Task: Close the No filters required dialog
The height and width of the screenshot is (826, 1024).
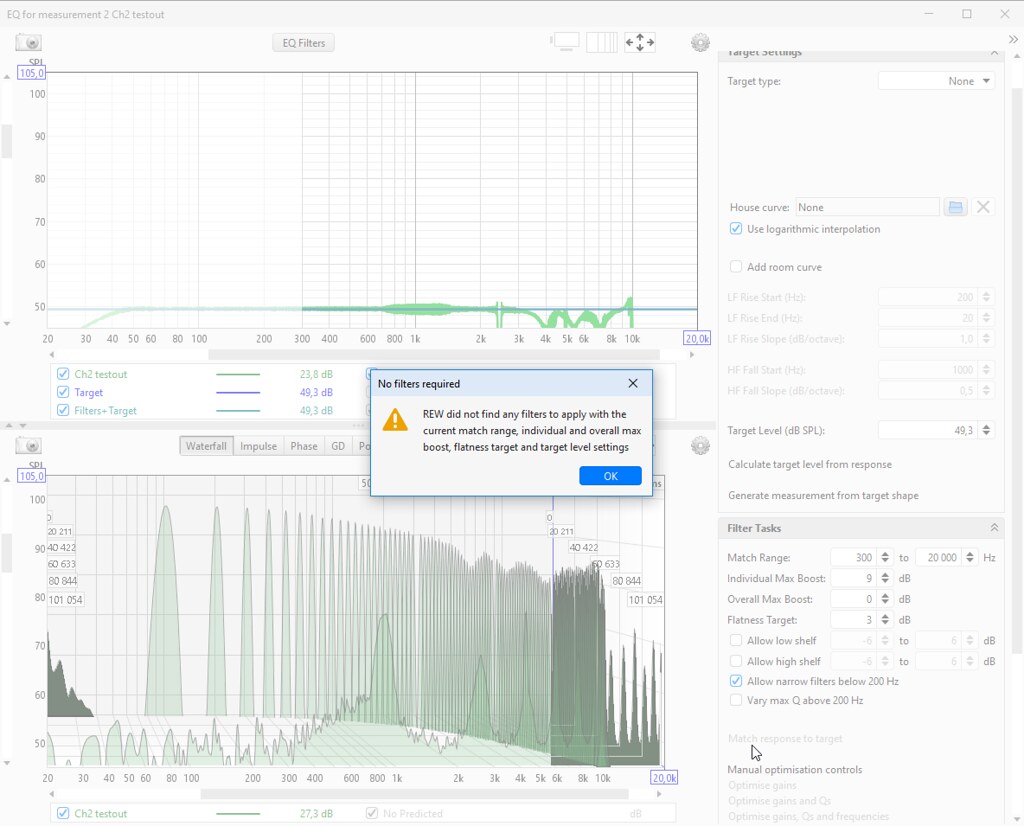Action: click(633, 383)
